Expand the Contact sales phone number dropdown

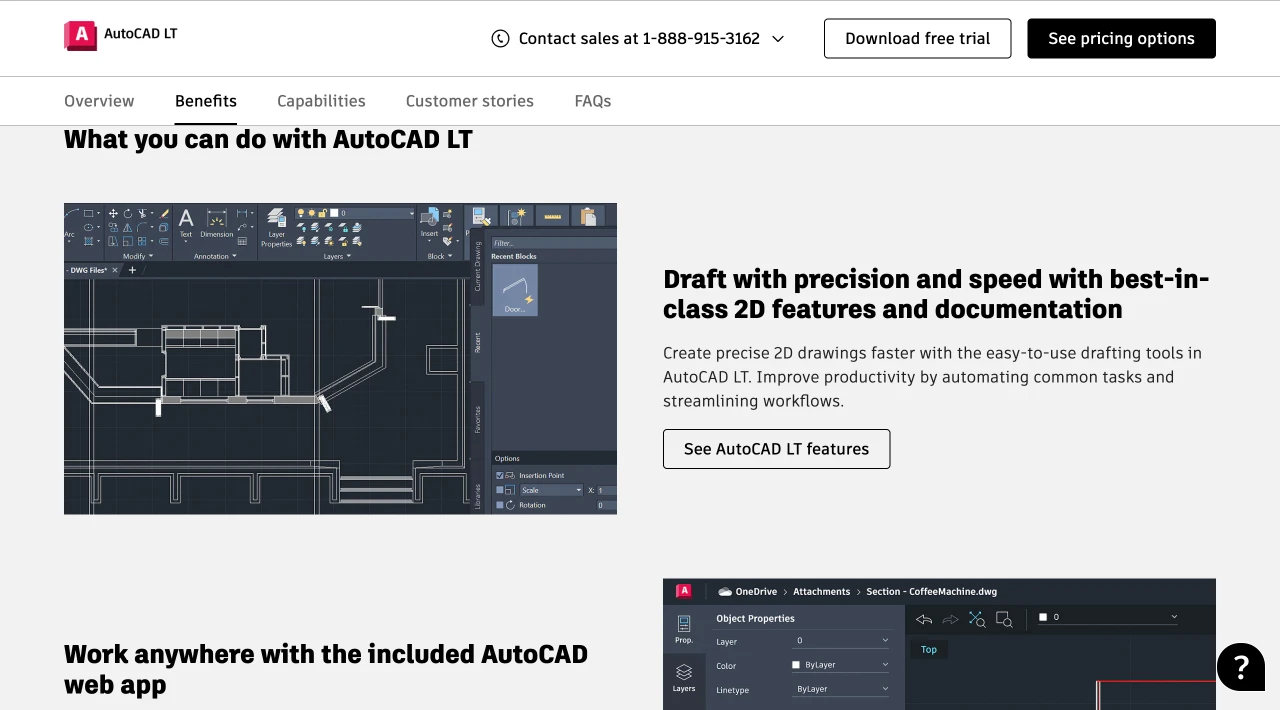[x=778, y=38]
